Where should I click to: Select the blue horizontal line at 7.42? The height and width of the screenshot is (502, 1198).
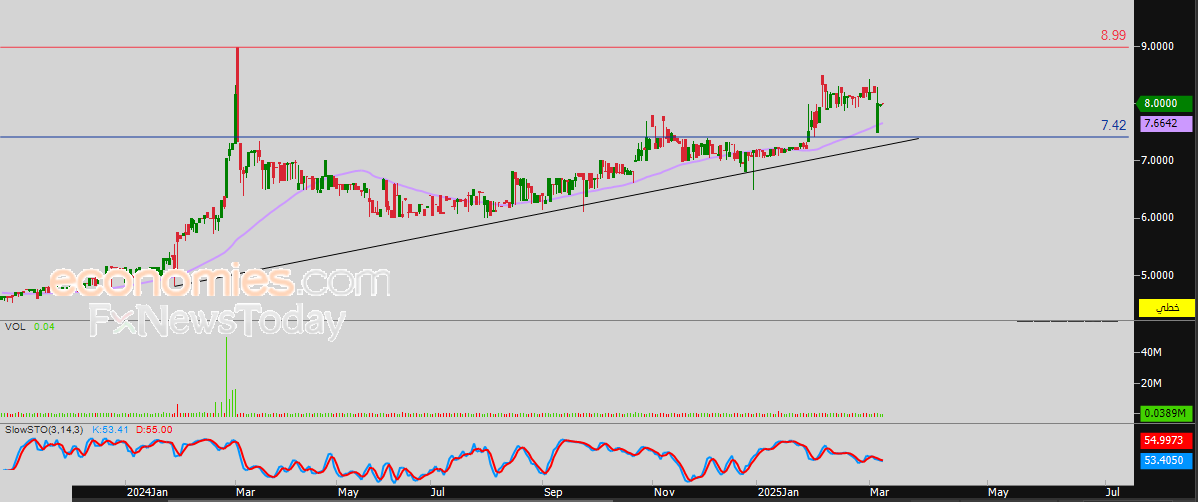564,137
